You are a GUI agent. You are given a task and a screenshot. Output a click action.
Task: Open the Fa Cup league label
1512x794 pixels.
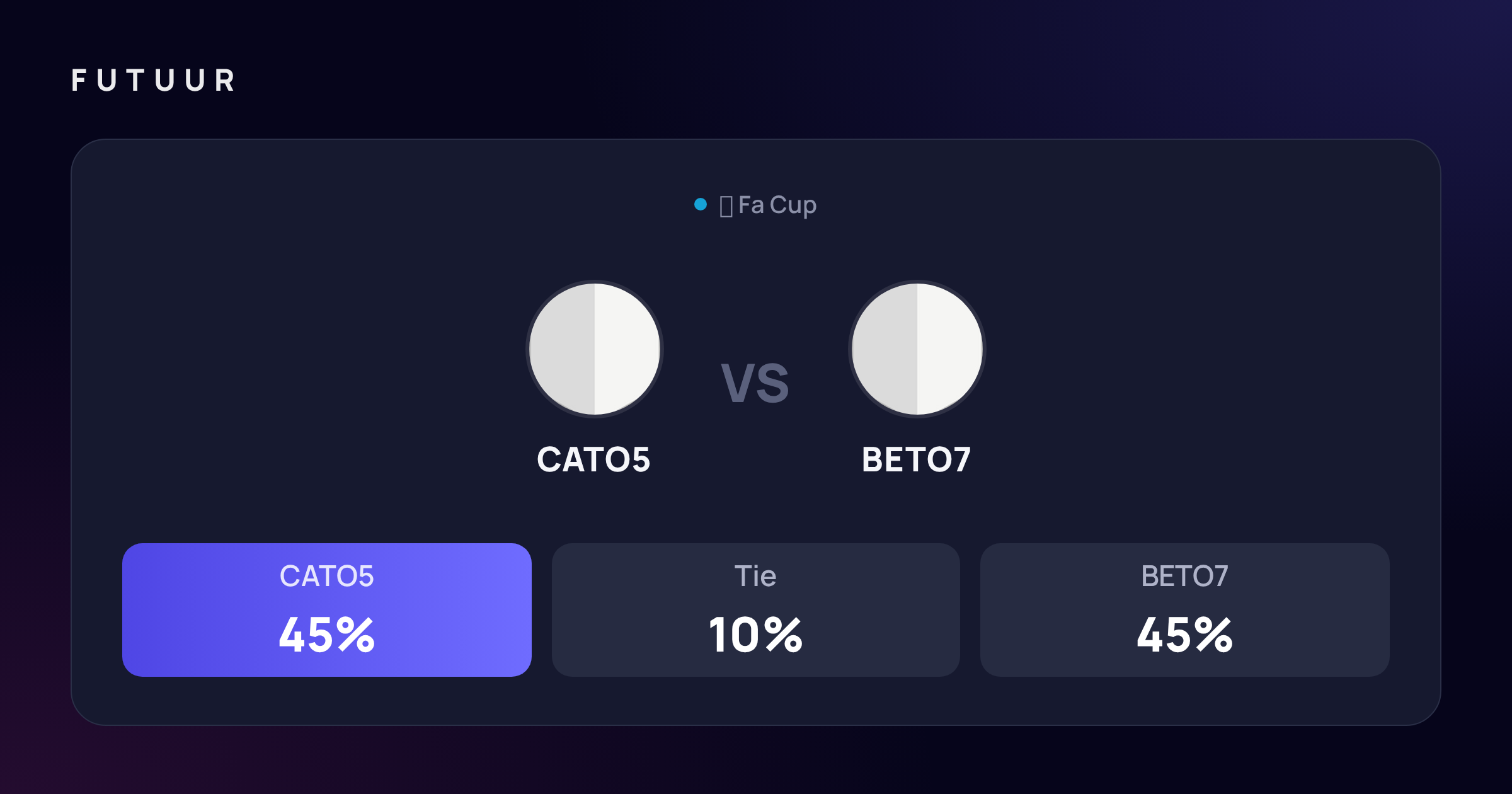[777, 205]
